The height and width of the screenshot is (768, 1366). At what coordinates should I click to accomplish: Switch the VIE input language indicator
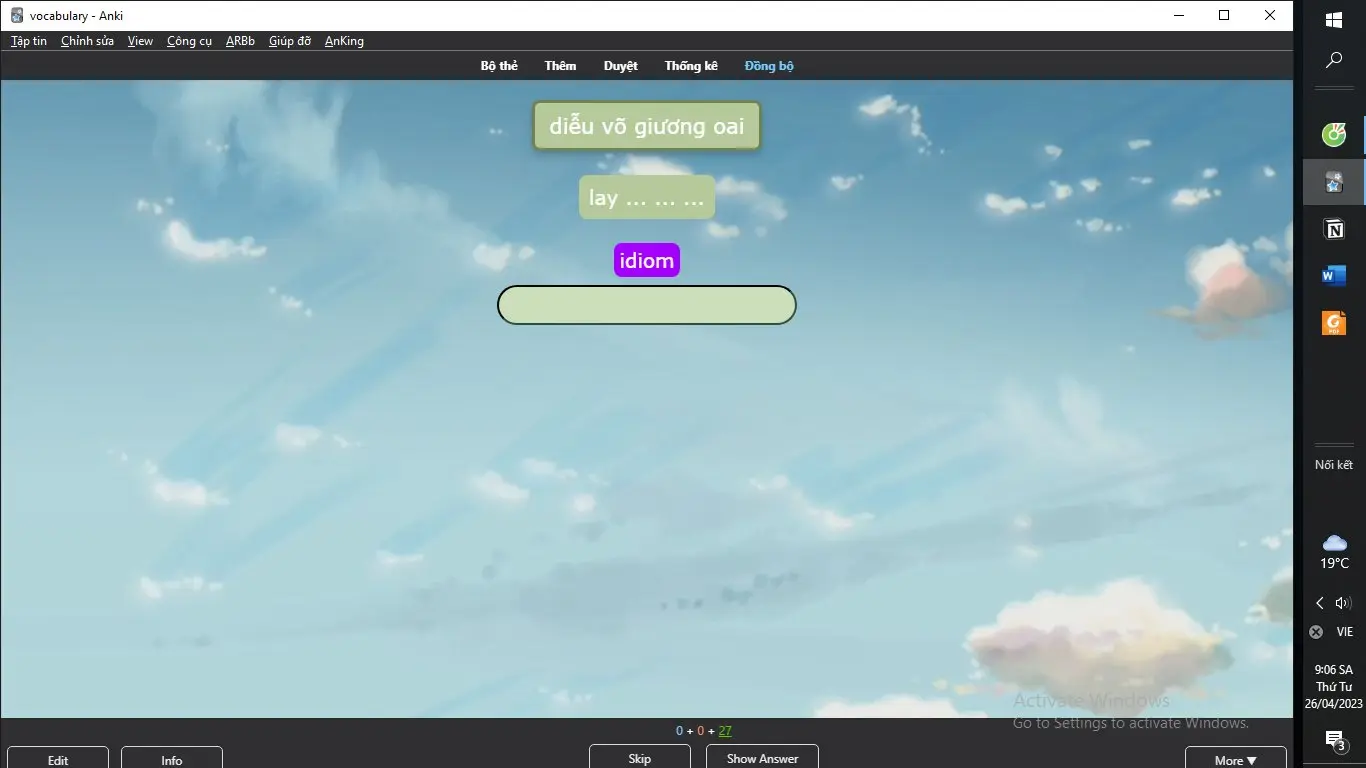pos(1344,632)
